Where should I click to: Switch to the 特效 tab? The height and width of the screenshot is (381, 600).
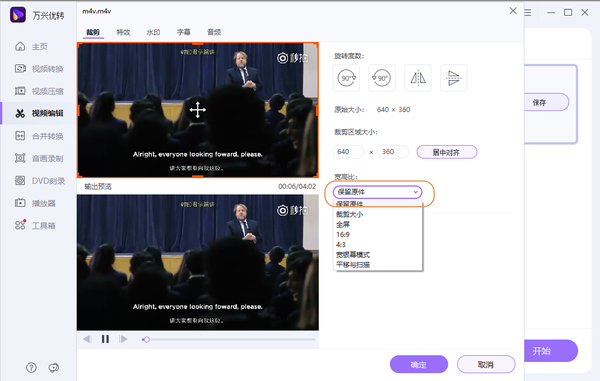tap(123, 32)
